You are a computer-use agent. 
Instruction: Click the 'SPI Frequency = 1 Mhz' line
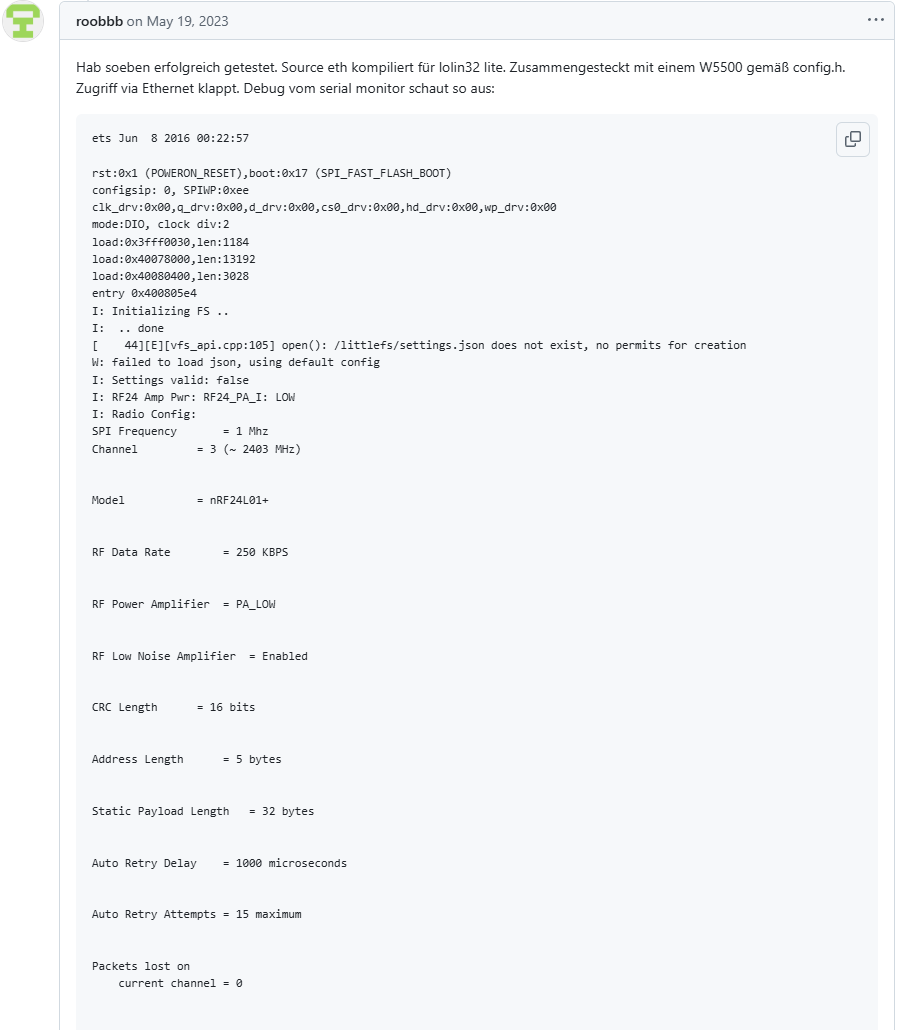(x=180, y=431)
